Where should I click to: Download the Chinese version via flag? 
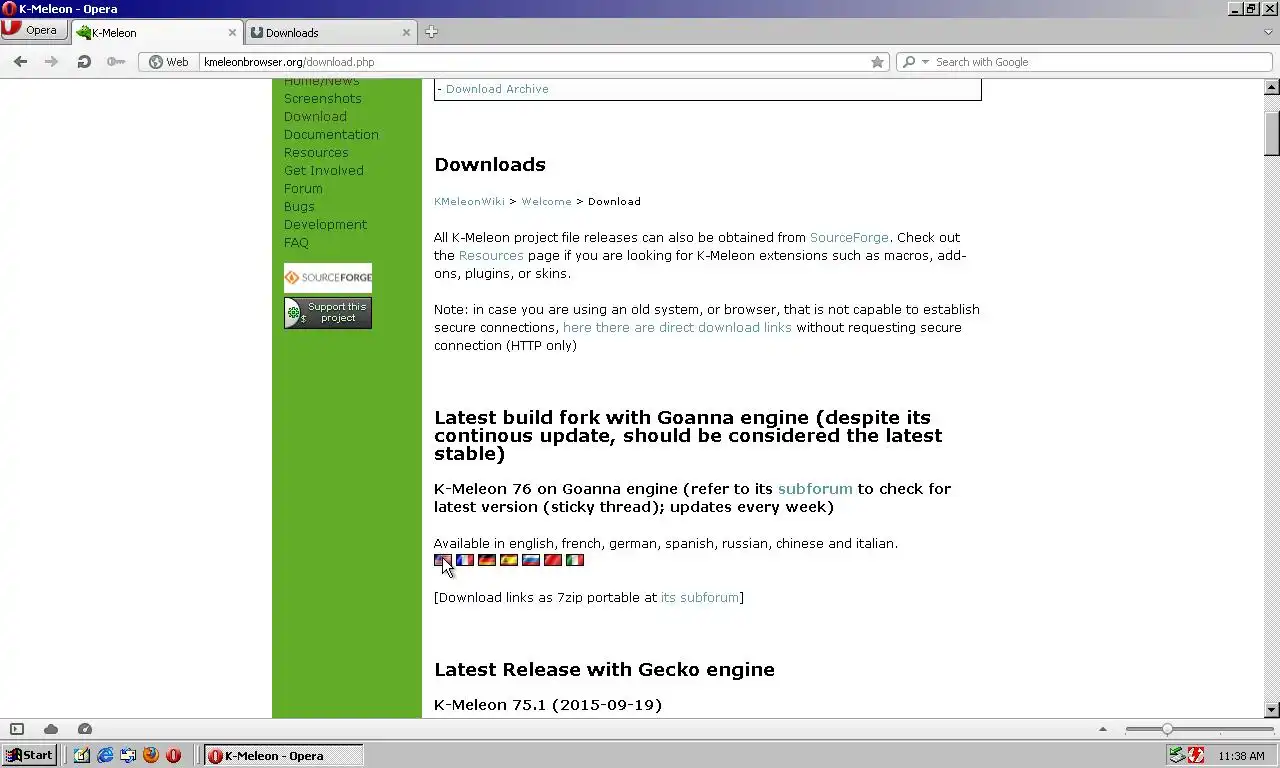pyautogui.click(x=553, y=560)
